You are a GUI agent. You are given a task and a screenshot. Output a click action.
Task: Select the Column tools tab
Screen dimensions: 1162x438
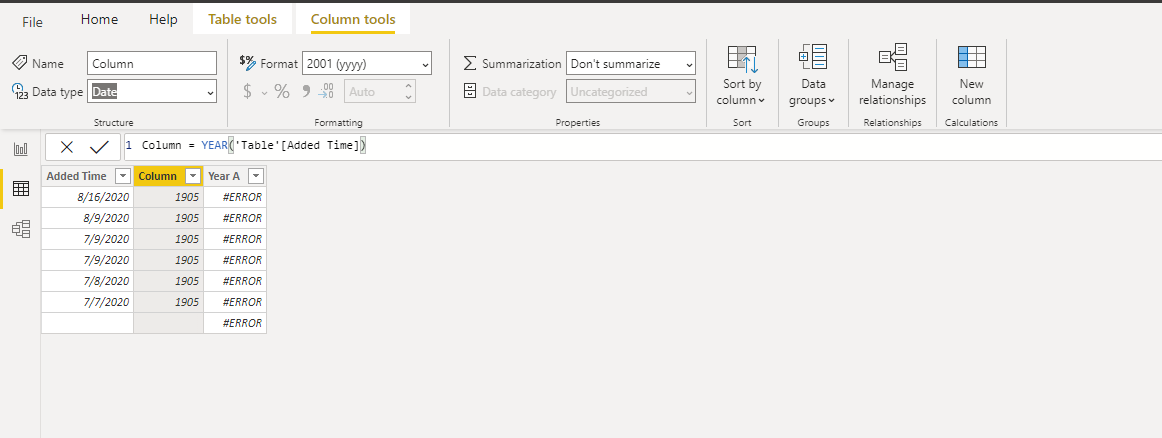(x=353, y=19)
